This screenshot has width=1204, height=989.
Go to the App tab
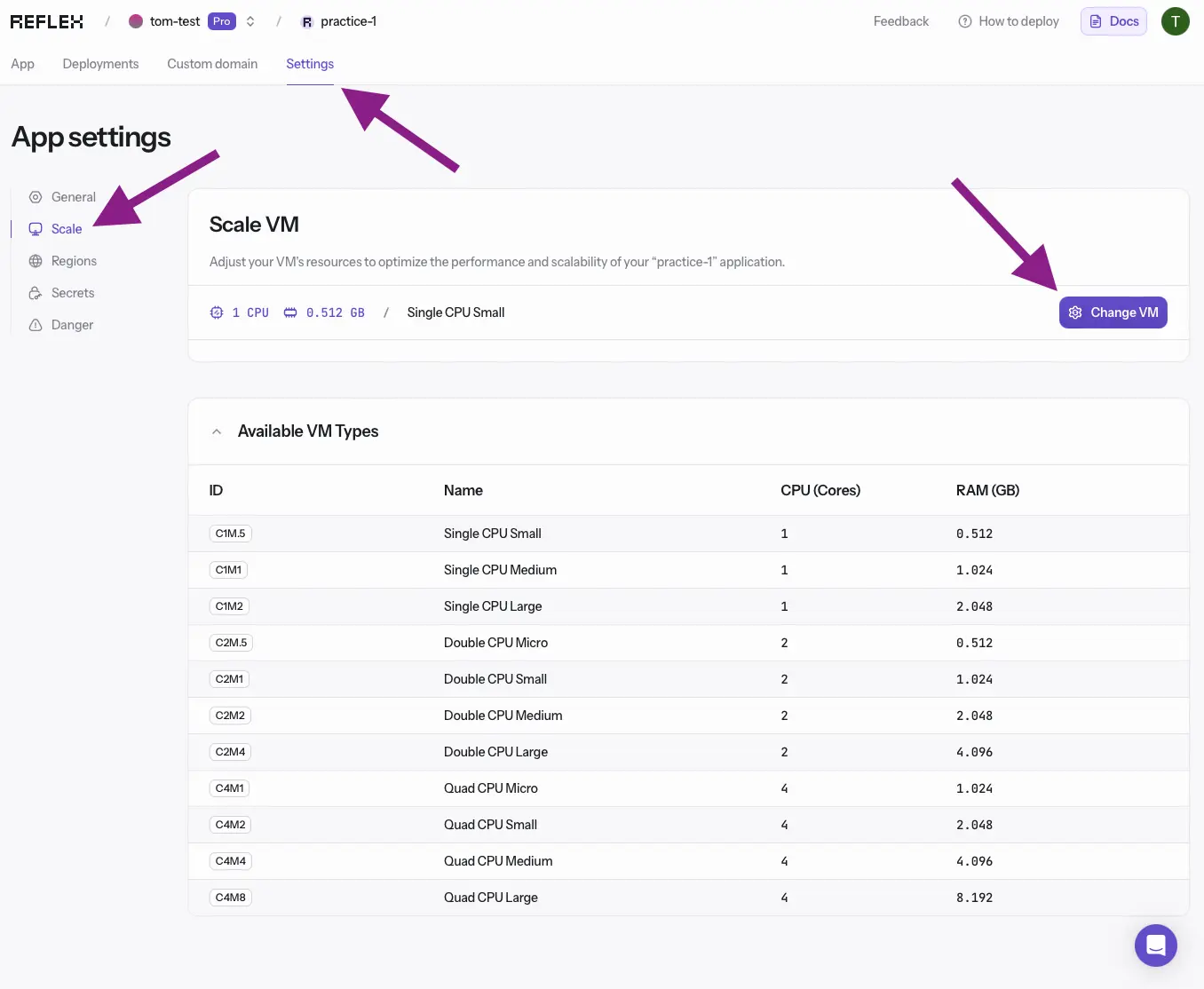pos(22,64)
